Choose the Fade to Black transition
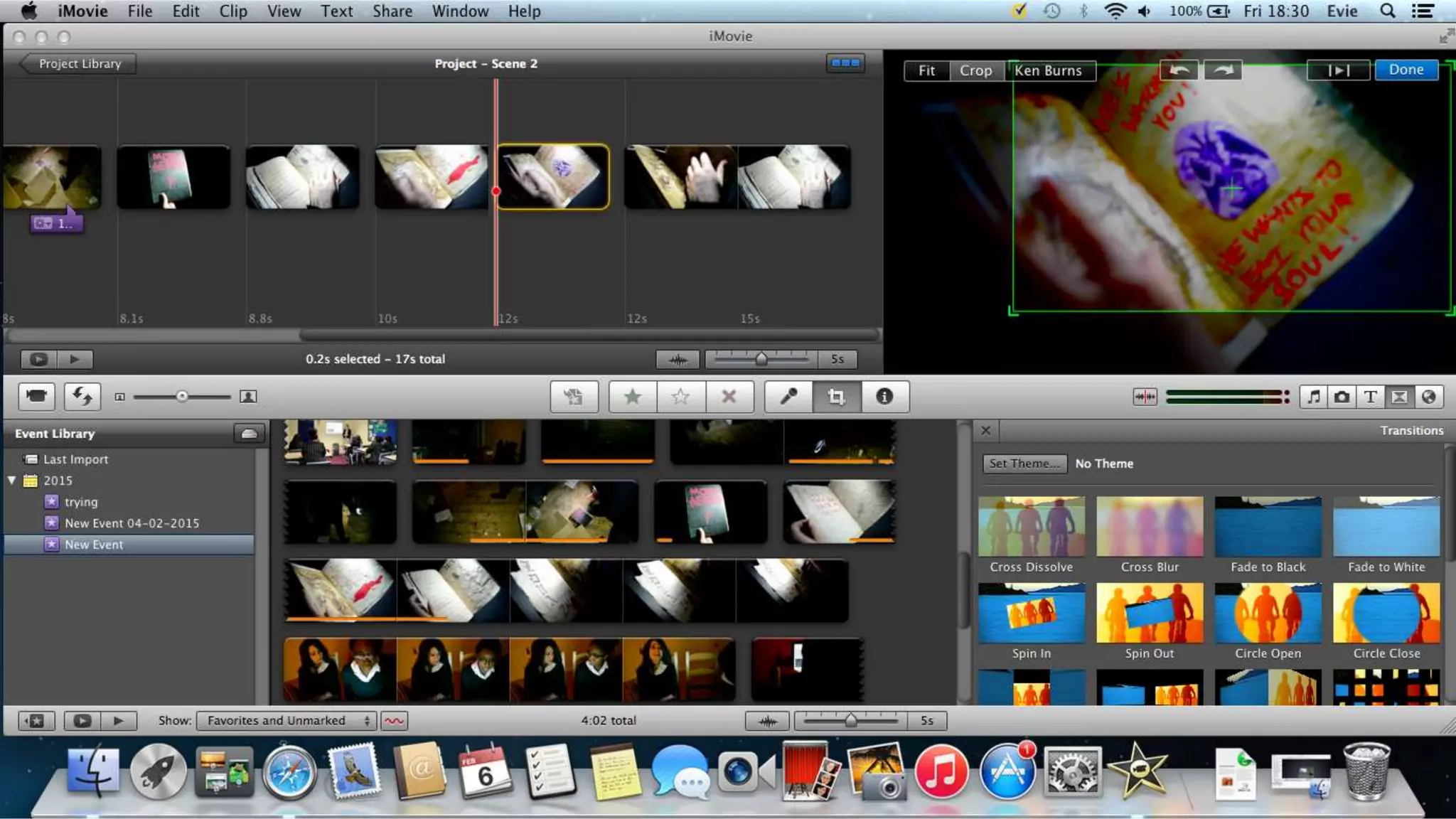This screenshot has height=819, width=1456. point(1268,535)
